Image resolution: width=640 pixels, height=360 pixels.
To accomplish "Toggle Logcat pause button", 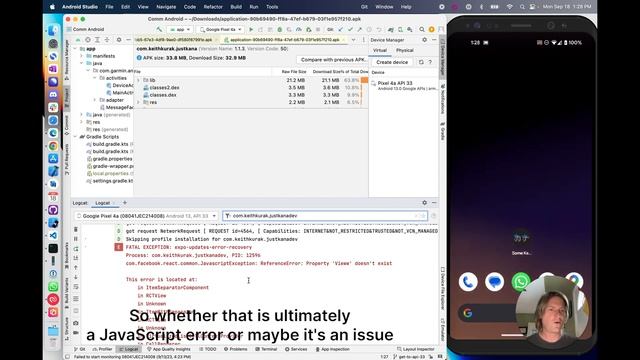I will 76,239.
